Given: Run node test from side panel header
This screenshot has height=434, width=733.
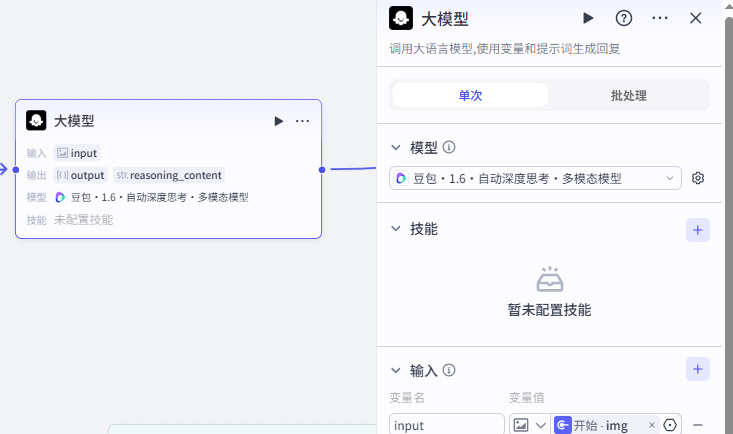Looking at the screenshot, I should 588,18.
